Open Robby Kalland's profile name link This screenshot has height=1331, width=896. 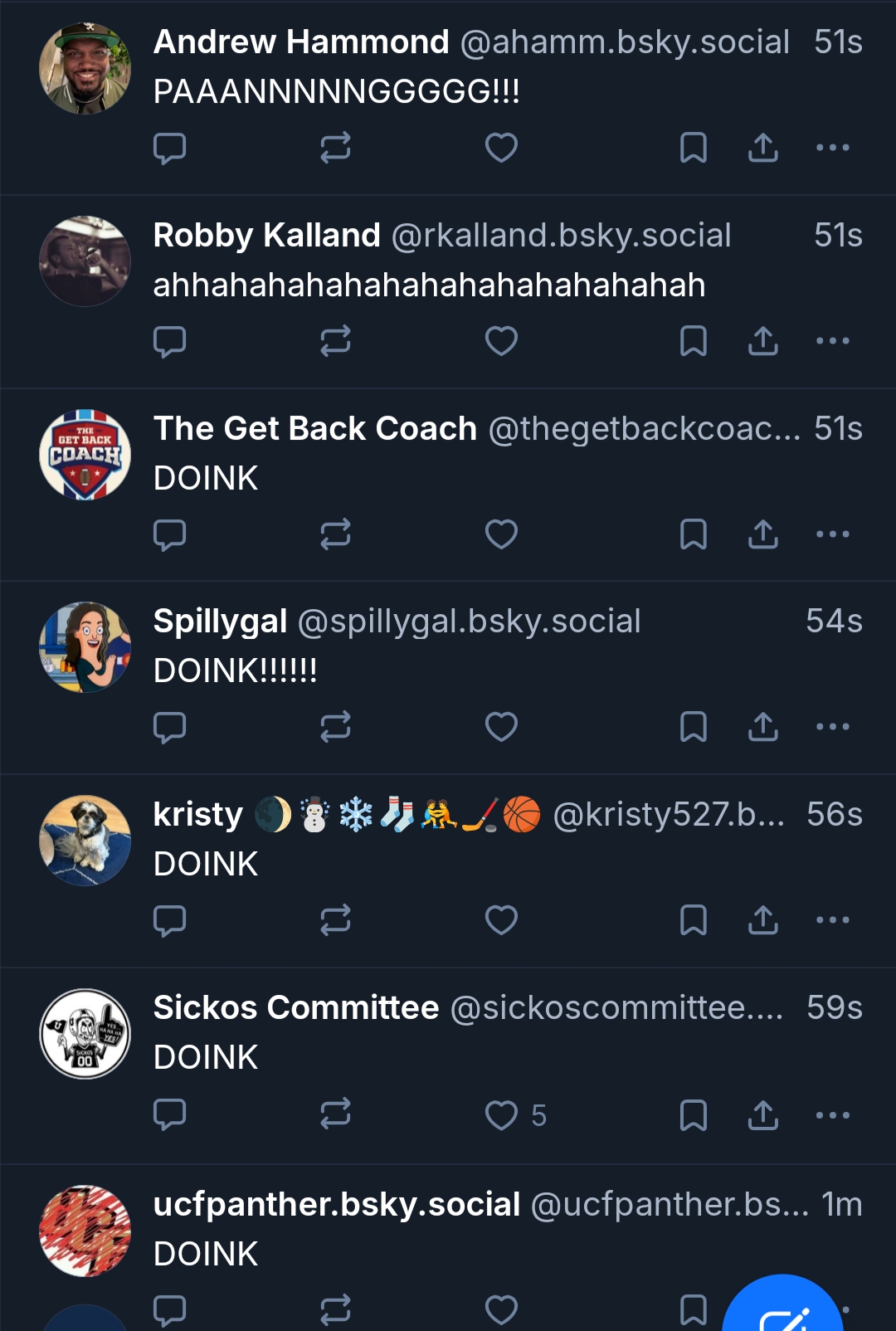[x=266, y=236]
